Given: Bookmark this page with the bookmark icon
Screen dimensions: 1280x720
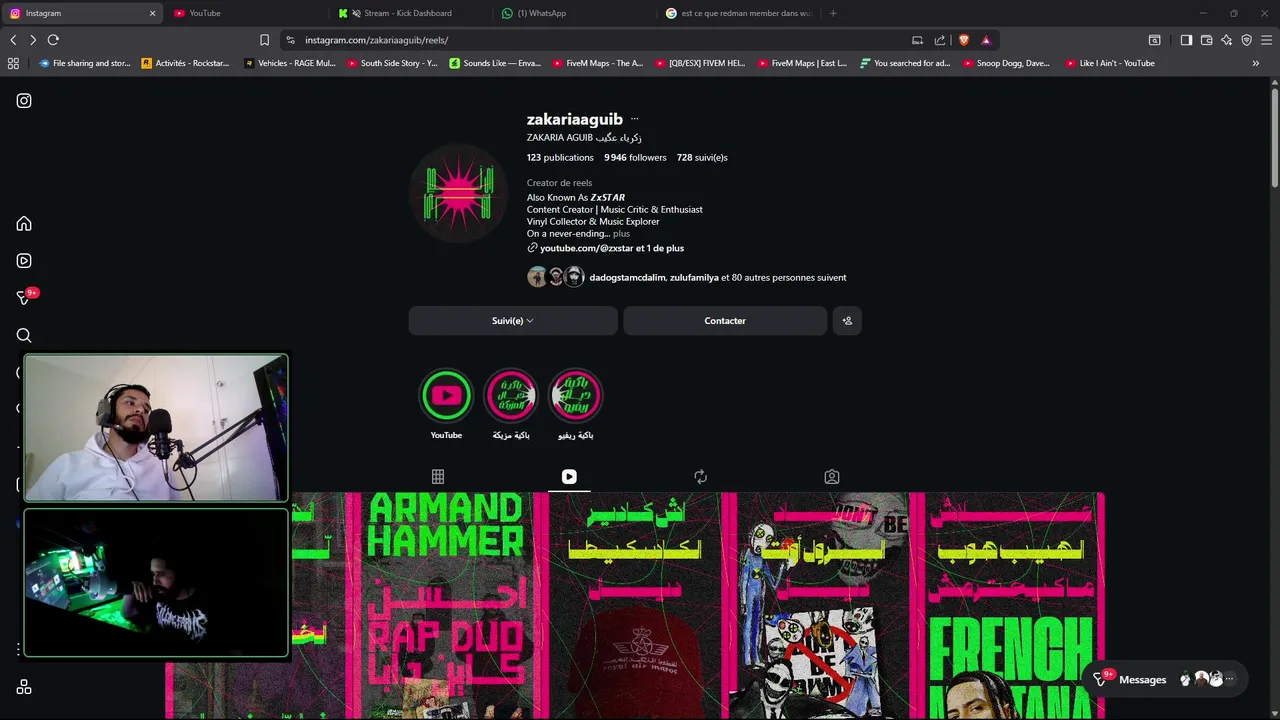Looking at the screenshot, I should [x=264, y=40].
